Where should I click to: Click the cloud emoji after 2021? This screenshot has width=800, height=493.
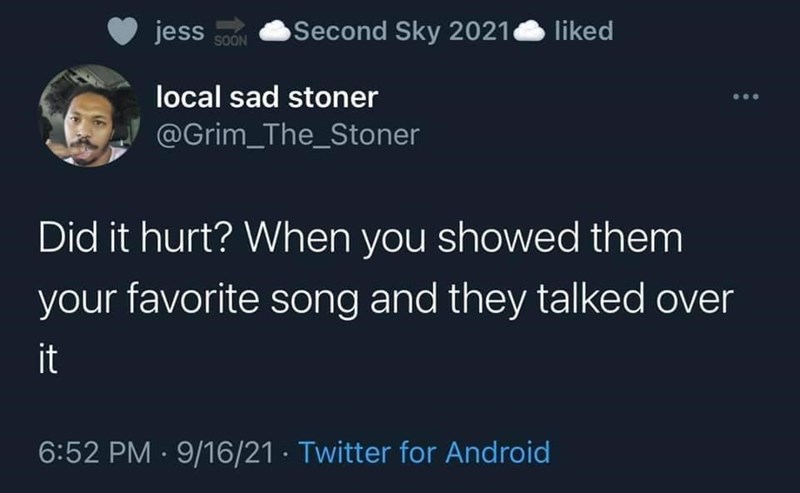(529, 32)
